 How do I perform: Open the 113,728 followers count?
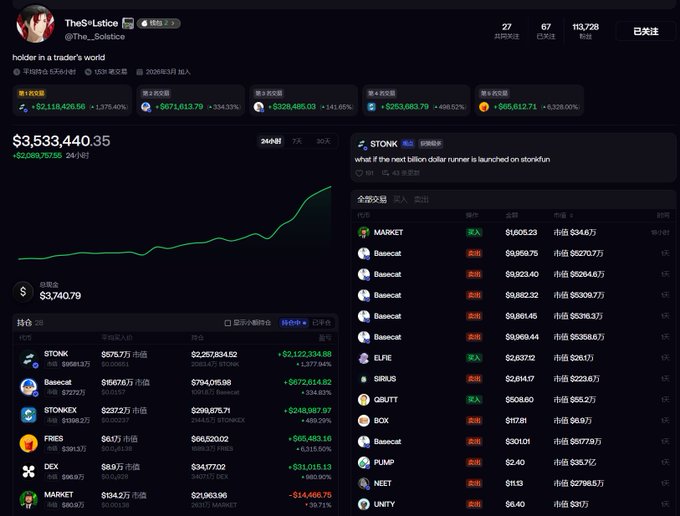point(585,31)
